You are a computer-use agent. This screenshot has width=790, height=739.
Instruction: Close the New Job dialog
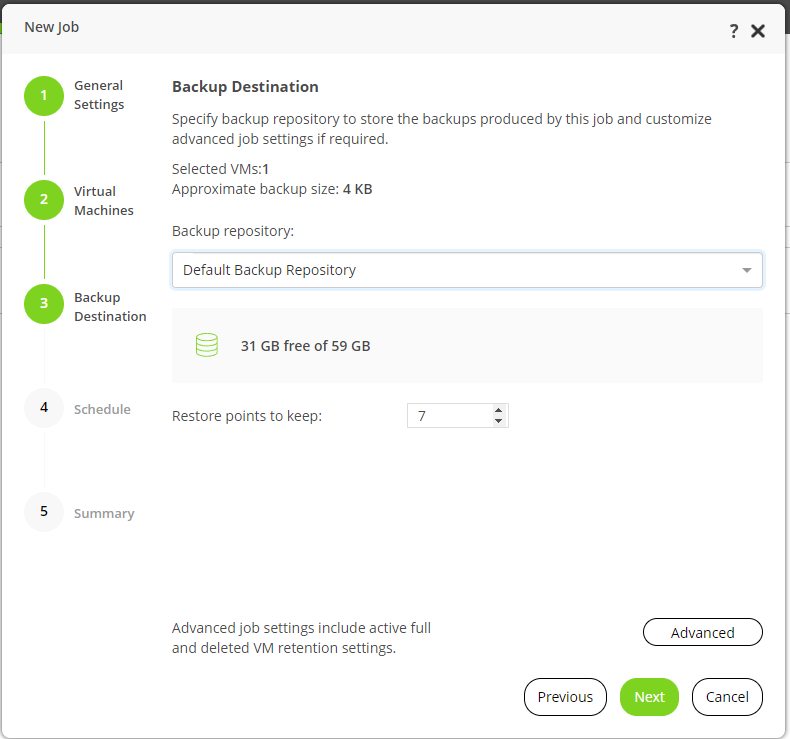click(758, 31)
